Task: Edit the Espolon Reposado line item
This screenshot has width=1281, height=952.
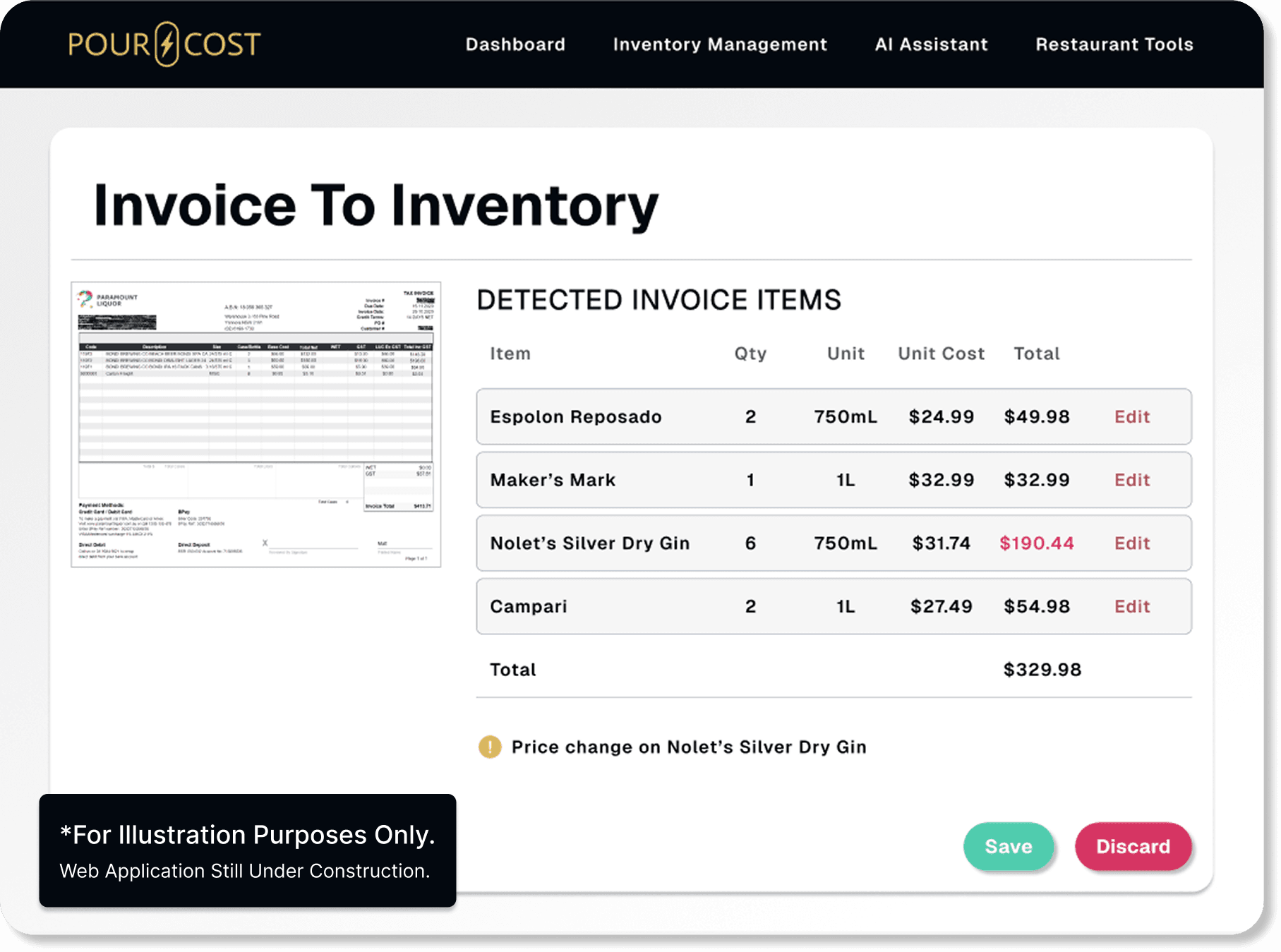Action: pos(1131,416)
